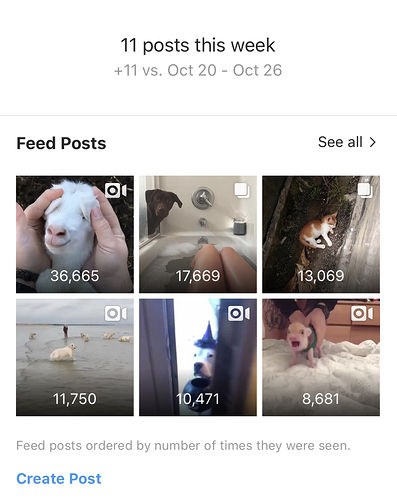The height and width of the screenshot is (500, 397).
Task: Tap video icon on beach dogs post
Action: pos(116,314)
